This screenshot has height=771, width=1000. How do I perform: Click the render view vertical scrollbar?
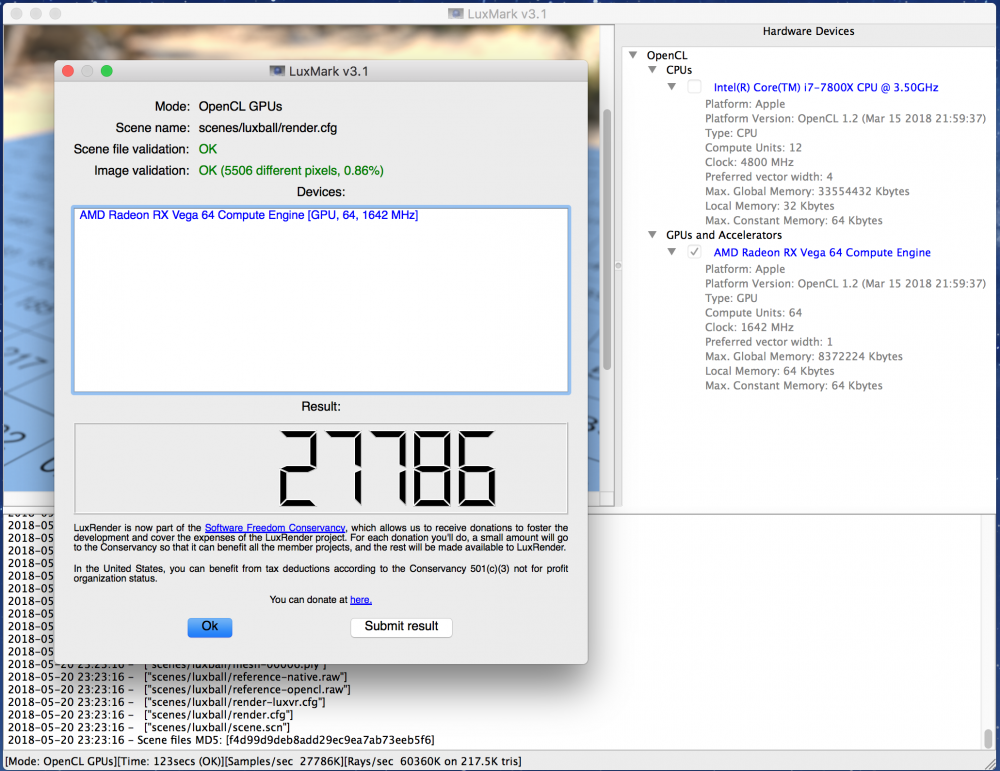pyautogui.click(x=607, y=239)
